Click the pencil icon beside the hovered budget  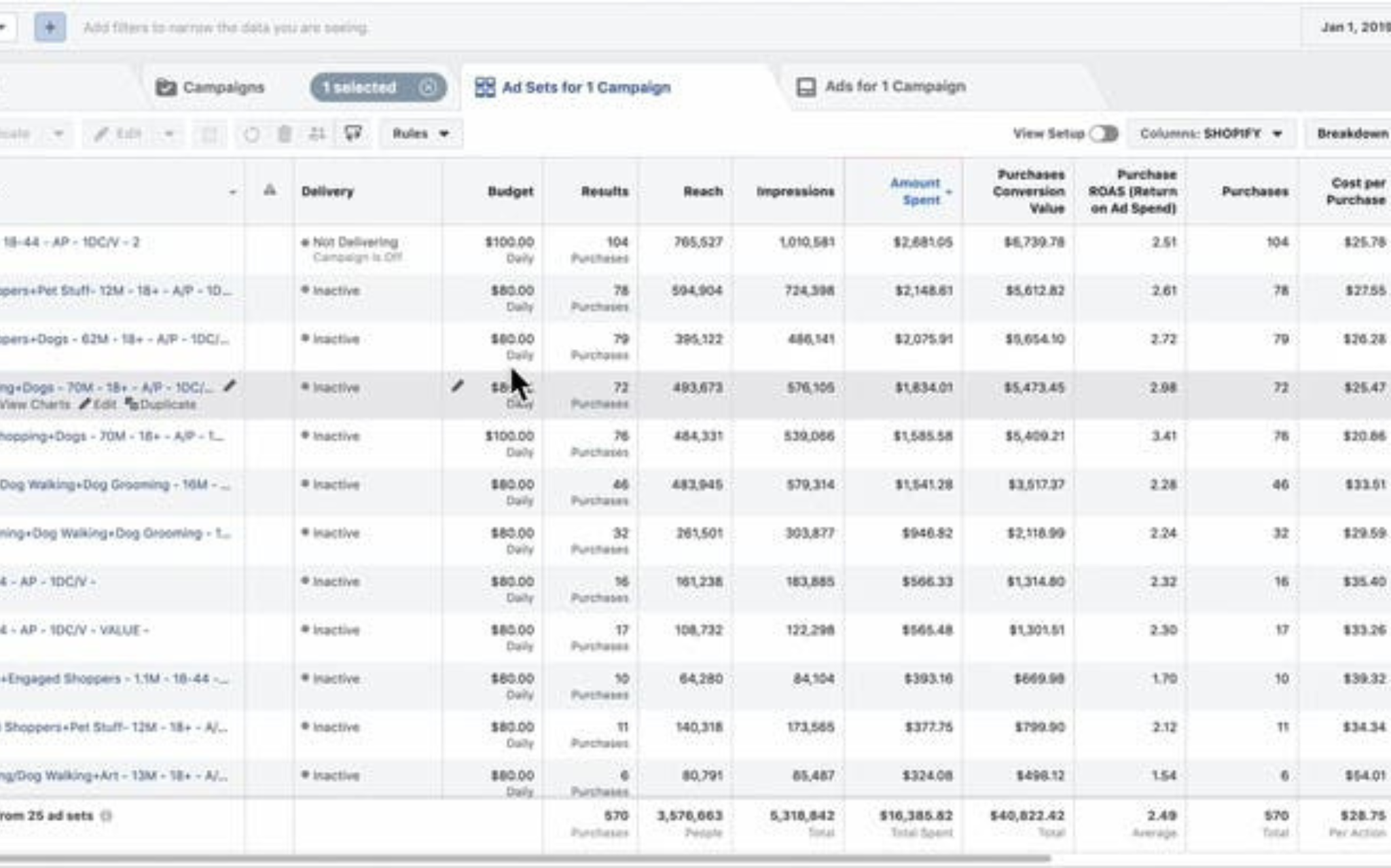coord(458,386)
